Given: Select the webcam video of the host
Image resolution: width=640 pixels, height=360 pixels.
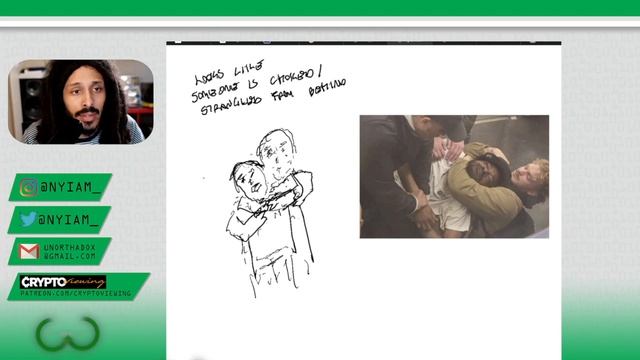Looking at the screenshot, I should point(81,102).
